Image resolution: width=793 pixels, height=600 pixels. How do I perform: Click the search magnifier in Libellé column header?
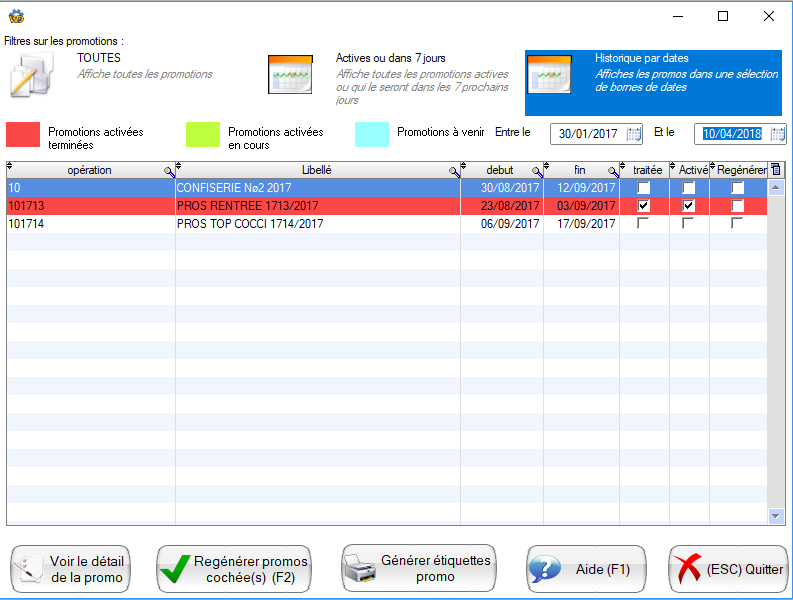tap(454, 172)
